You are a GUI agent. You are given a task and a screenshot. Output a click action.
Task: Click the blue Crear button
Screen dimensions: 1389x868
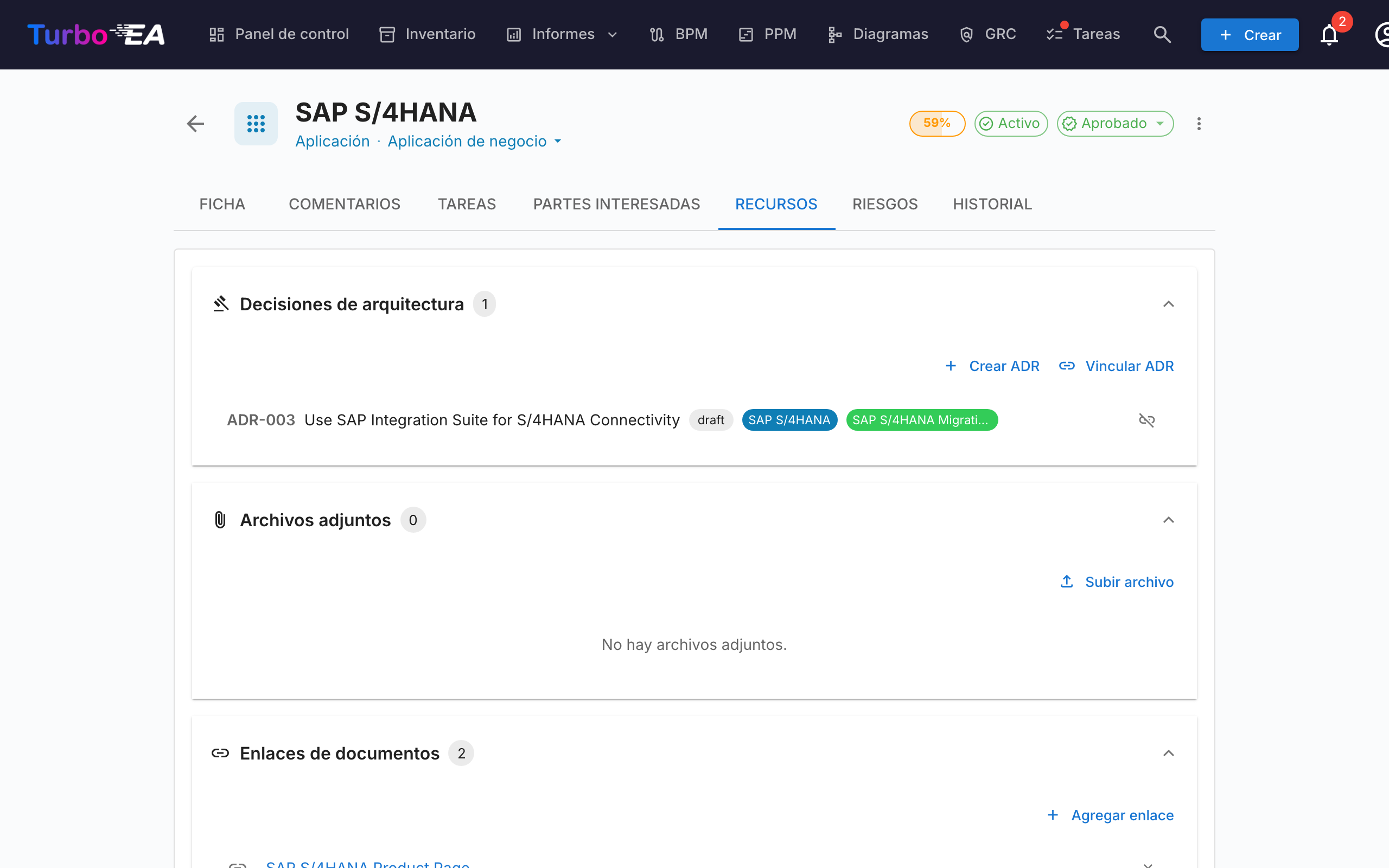click(x=1250, y=34)
